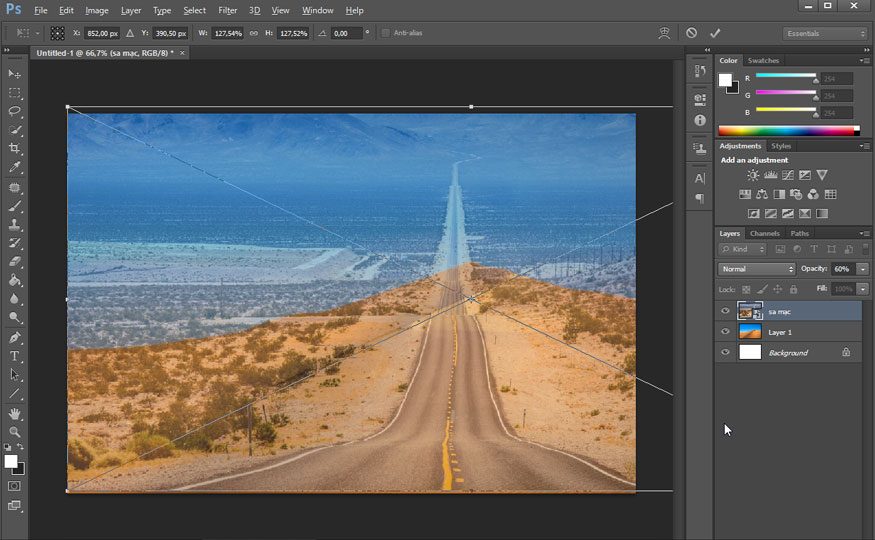
Task: Select the Lasso tool
Action: click(15, 111)
